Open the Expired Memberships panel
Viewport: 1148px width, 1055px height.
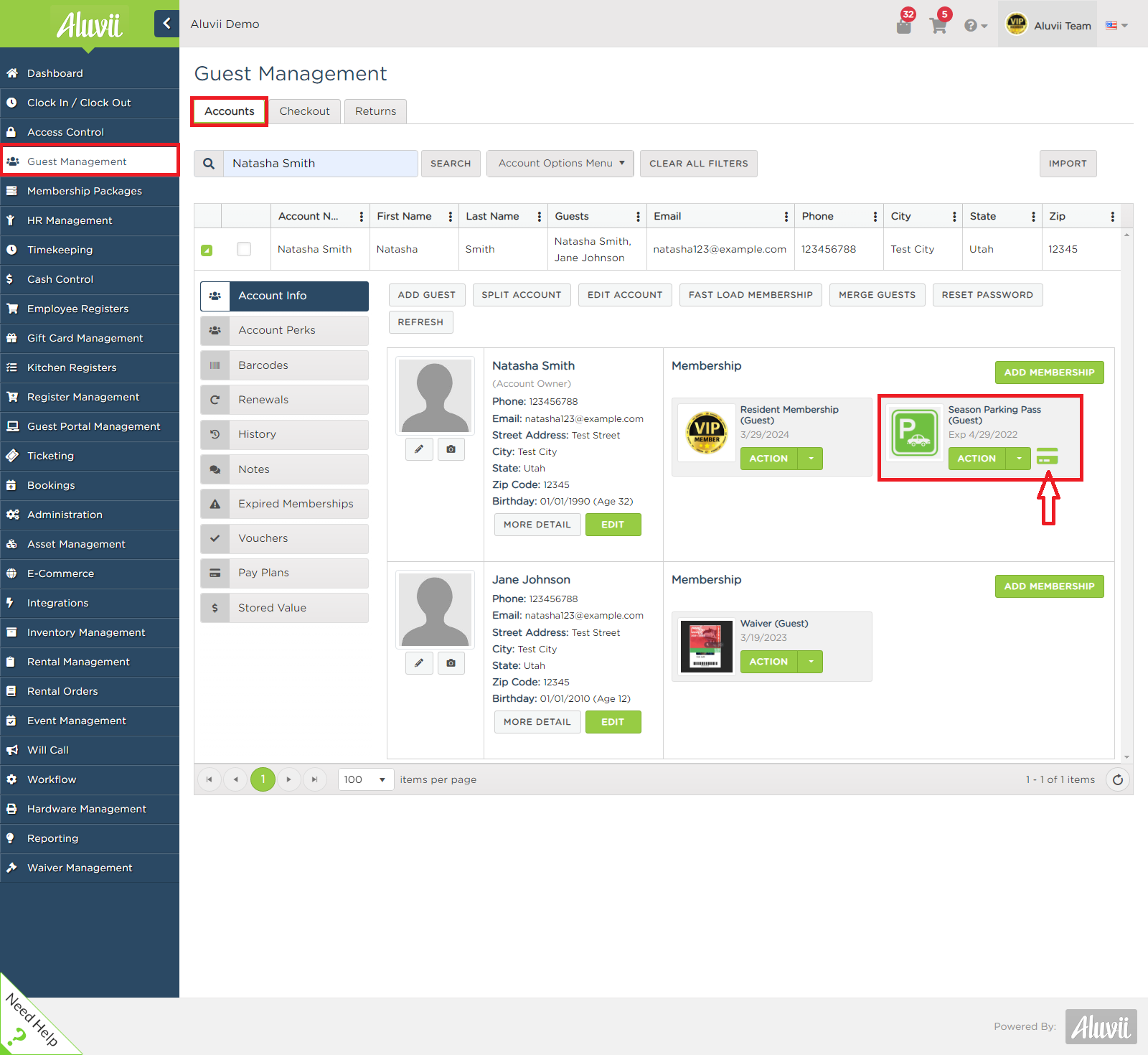tap(285, 504)
